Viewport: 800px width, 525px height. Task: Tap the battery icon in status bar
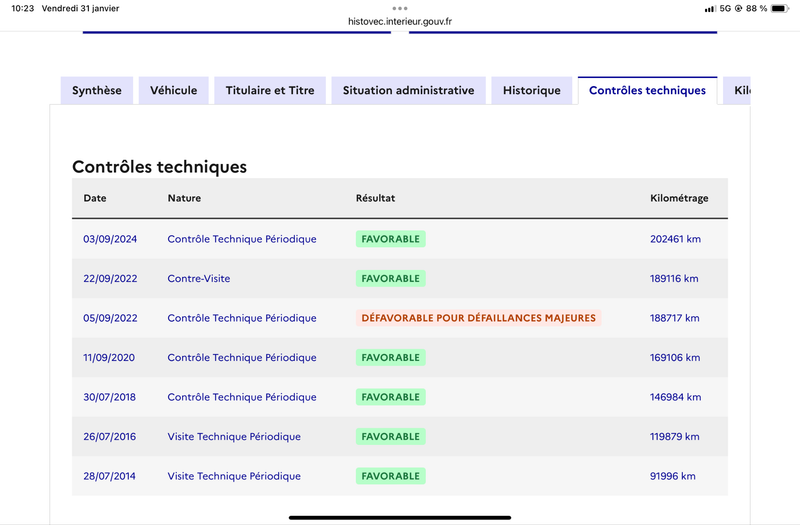coord(780,9)
